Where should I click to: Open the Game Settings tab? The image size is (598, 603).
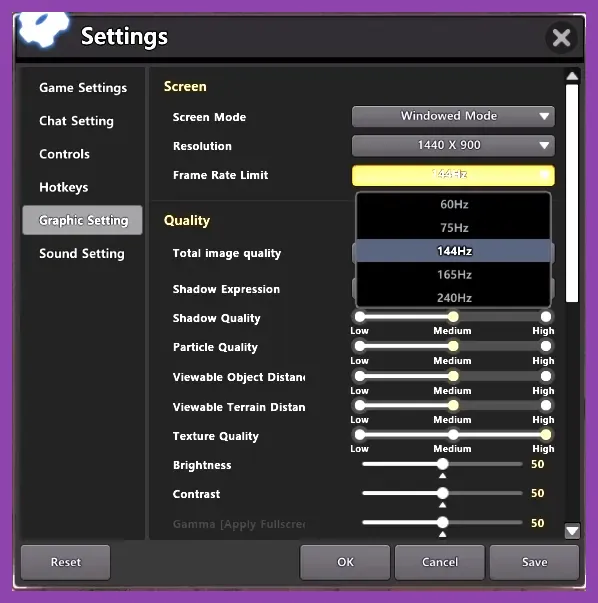pyautogui.click(x=83, y=88)
